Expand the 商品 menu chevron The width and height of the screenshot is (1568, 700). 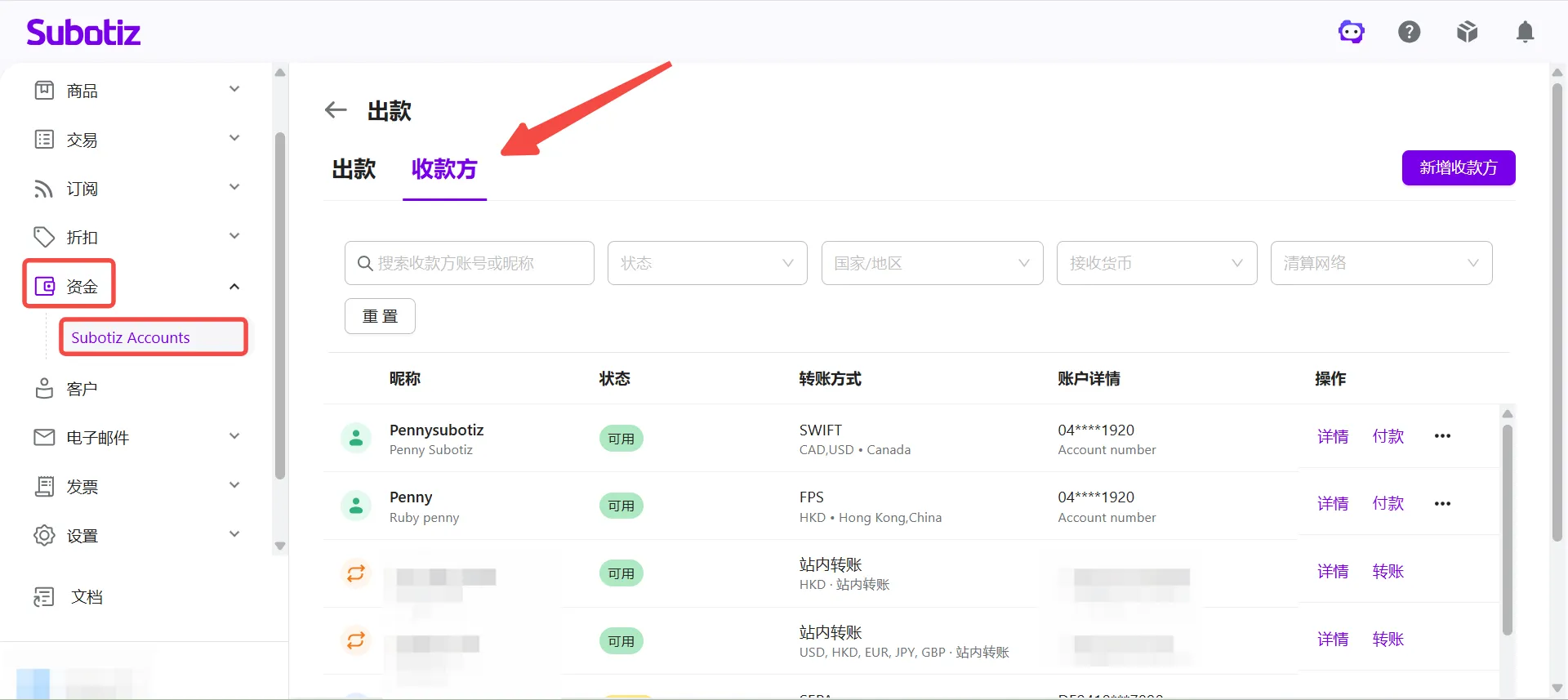(x=234, y=89)
